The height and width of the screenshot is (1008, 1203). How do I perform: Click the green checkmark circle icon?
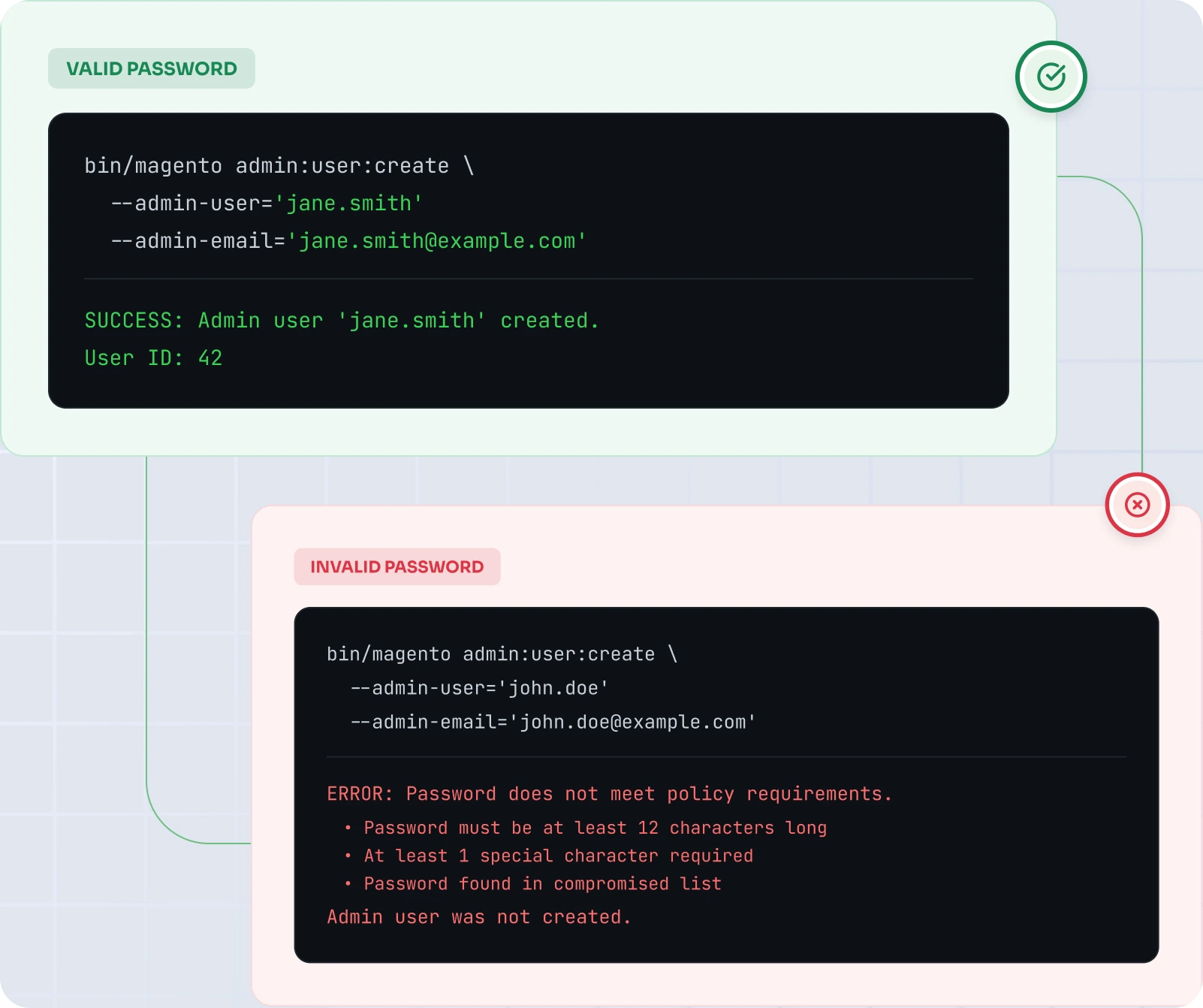[1051, 77]
